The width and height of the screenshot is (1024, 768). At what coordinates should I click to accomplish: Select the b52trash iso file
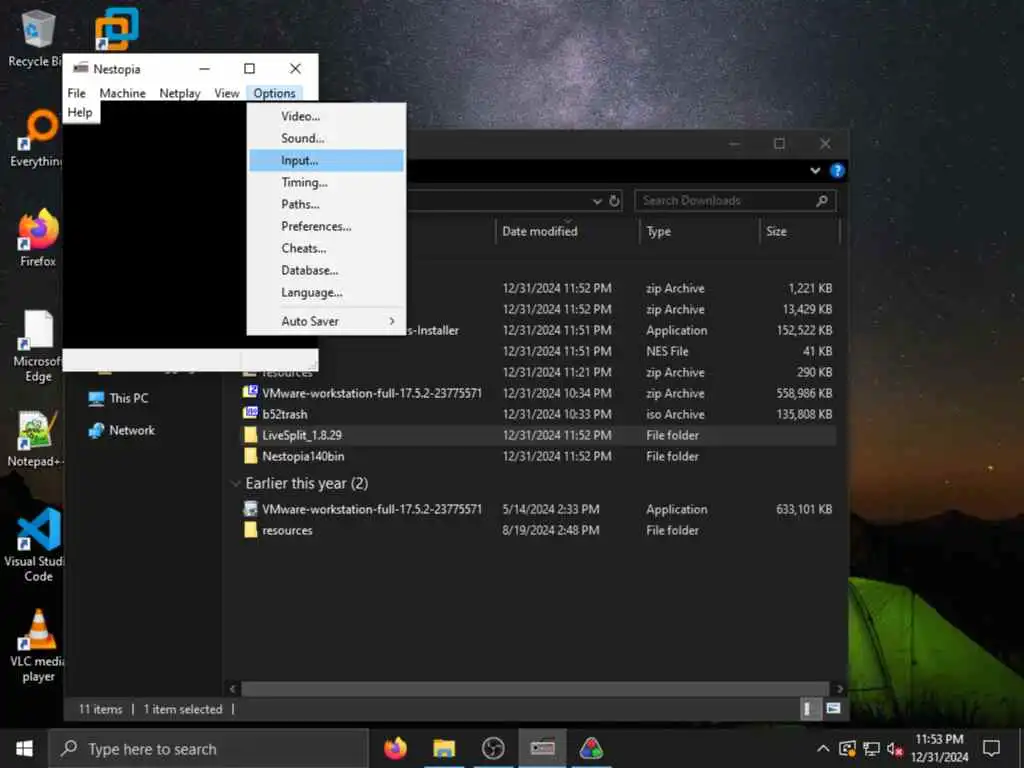539,414
